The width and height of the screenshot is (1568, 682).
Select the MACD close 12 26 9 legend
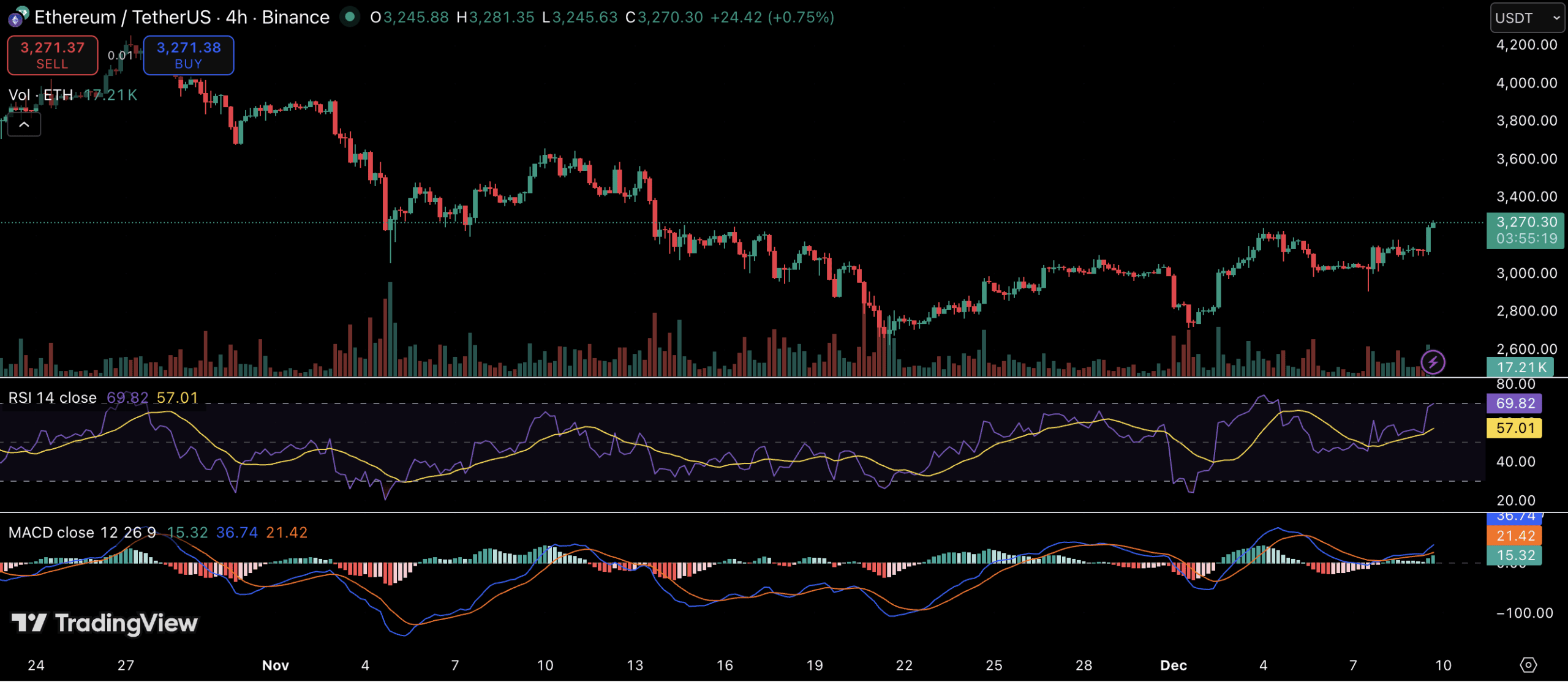click(x=82, y=533)
